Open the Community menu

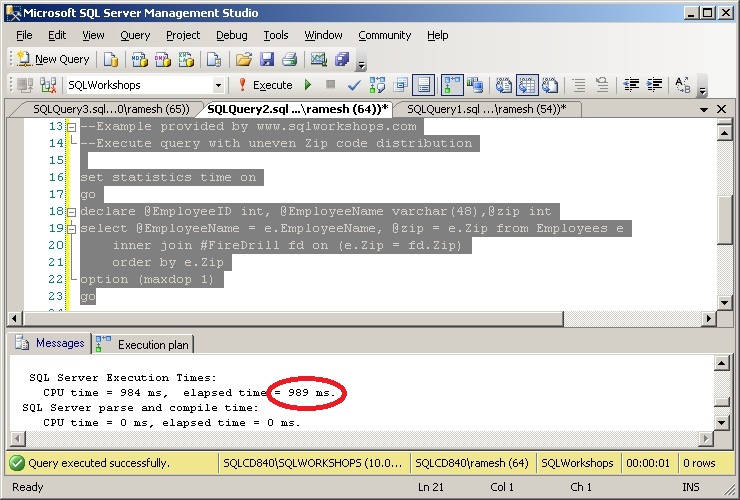[385, 35]
